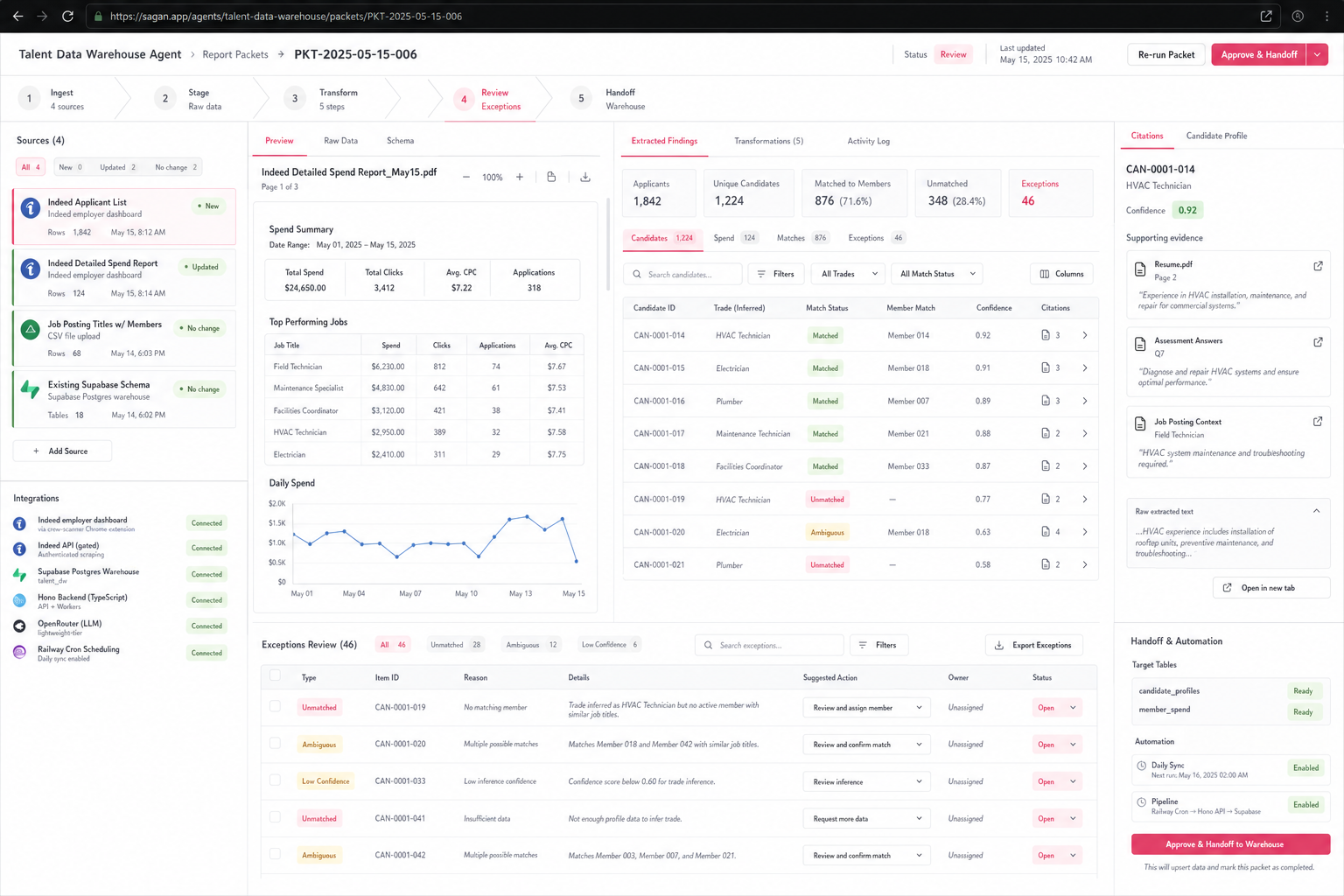Open status dropdown for CAN-0001-020
Viewport: 1344px width, 896px height.
pyautogui.click(x=1056, y=745)
